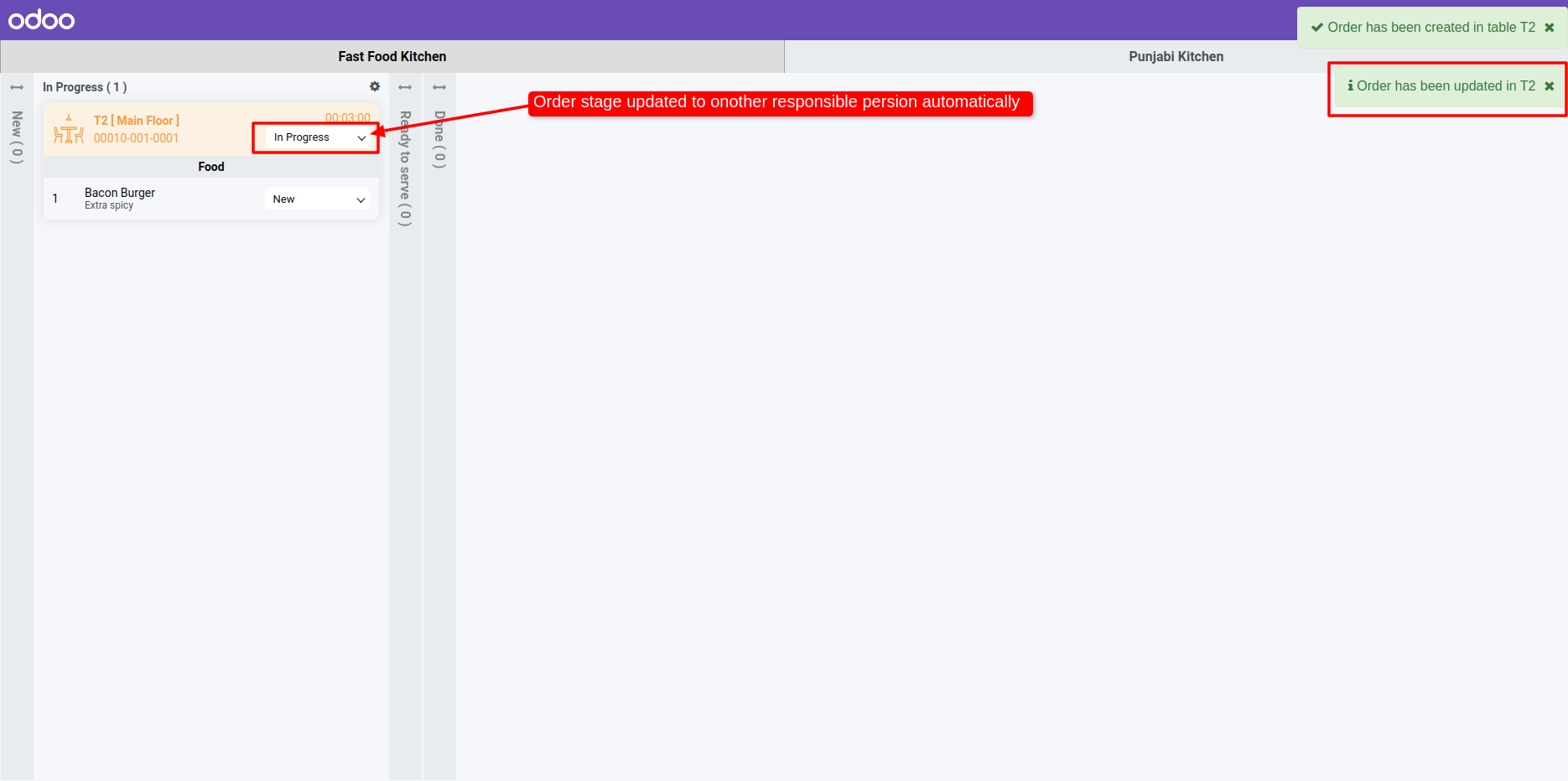This screenshot has width=1568, height=781.
Task: Click the vertical Done ( 0 ) column label
Action: [439, 140]
